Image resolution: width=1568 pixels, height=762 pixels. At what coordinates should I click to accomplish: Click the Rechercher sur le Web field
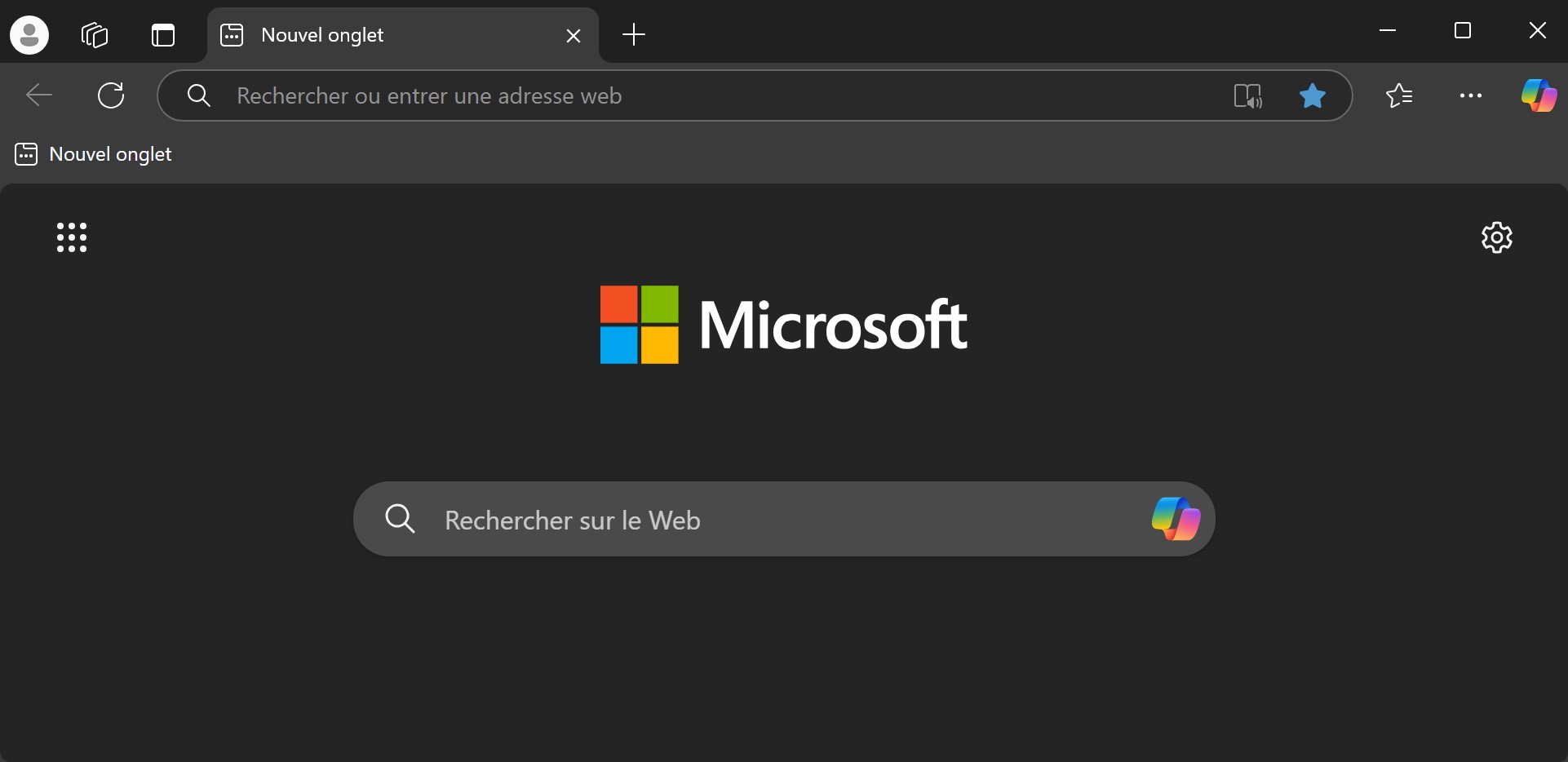point(784,519)
